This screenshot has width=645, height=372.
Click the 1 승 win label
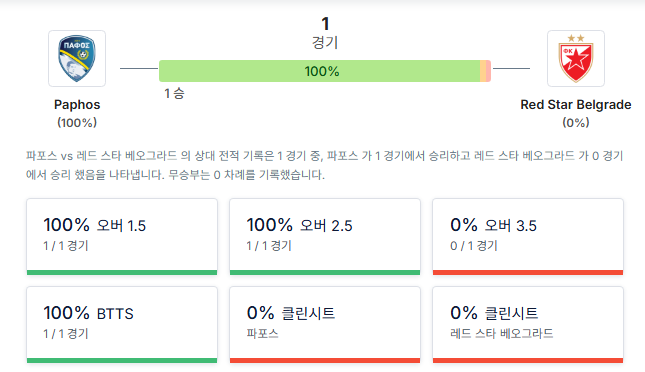click(174, 93)
